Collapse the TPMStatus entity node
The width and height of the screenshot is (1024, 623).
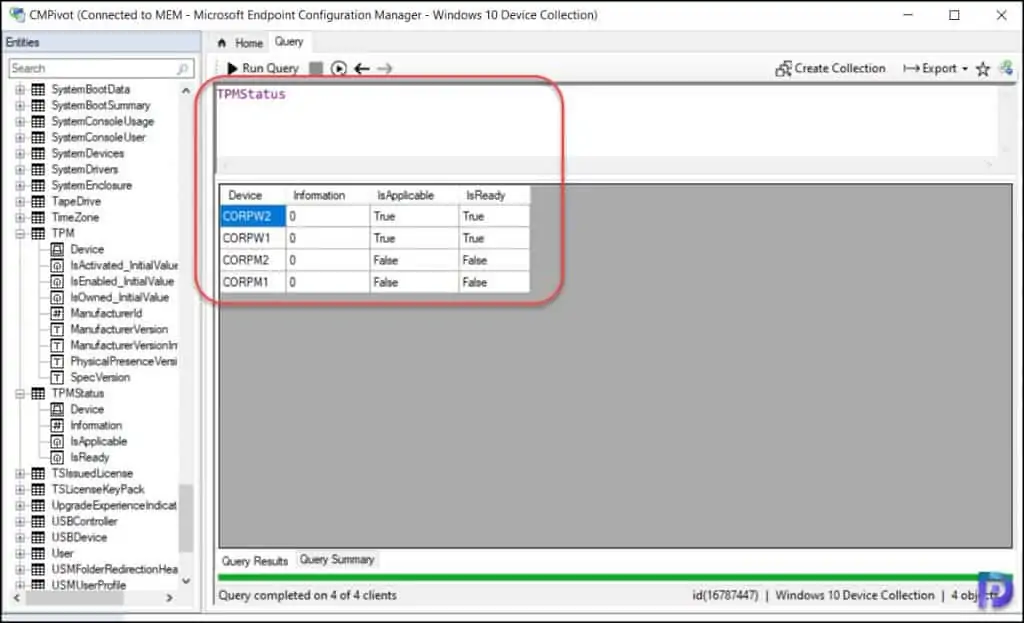[x=20, y=393]
